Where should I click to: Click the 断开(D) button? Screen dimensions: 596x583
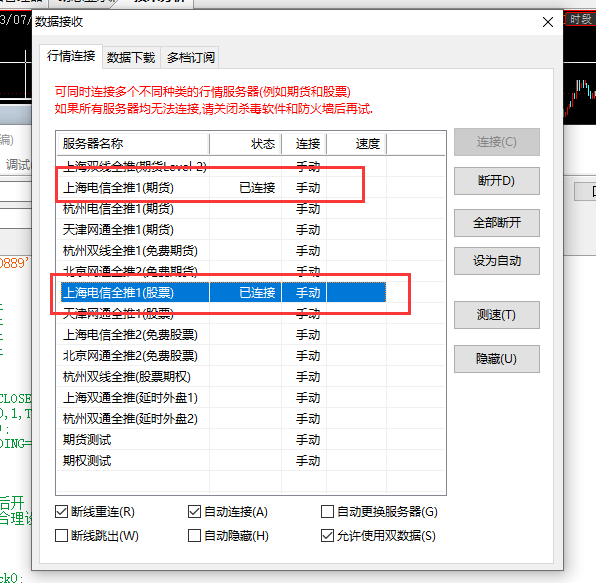pyautogui.click(x=496, y=181)
